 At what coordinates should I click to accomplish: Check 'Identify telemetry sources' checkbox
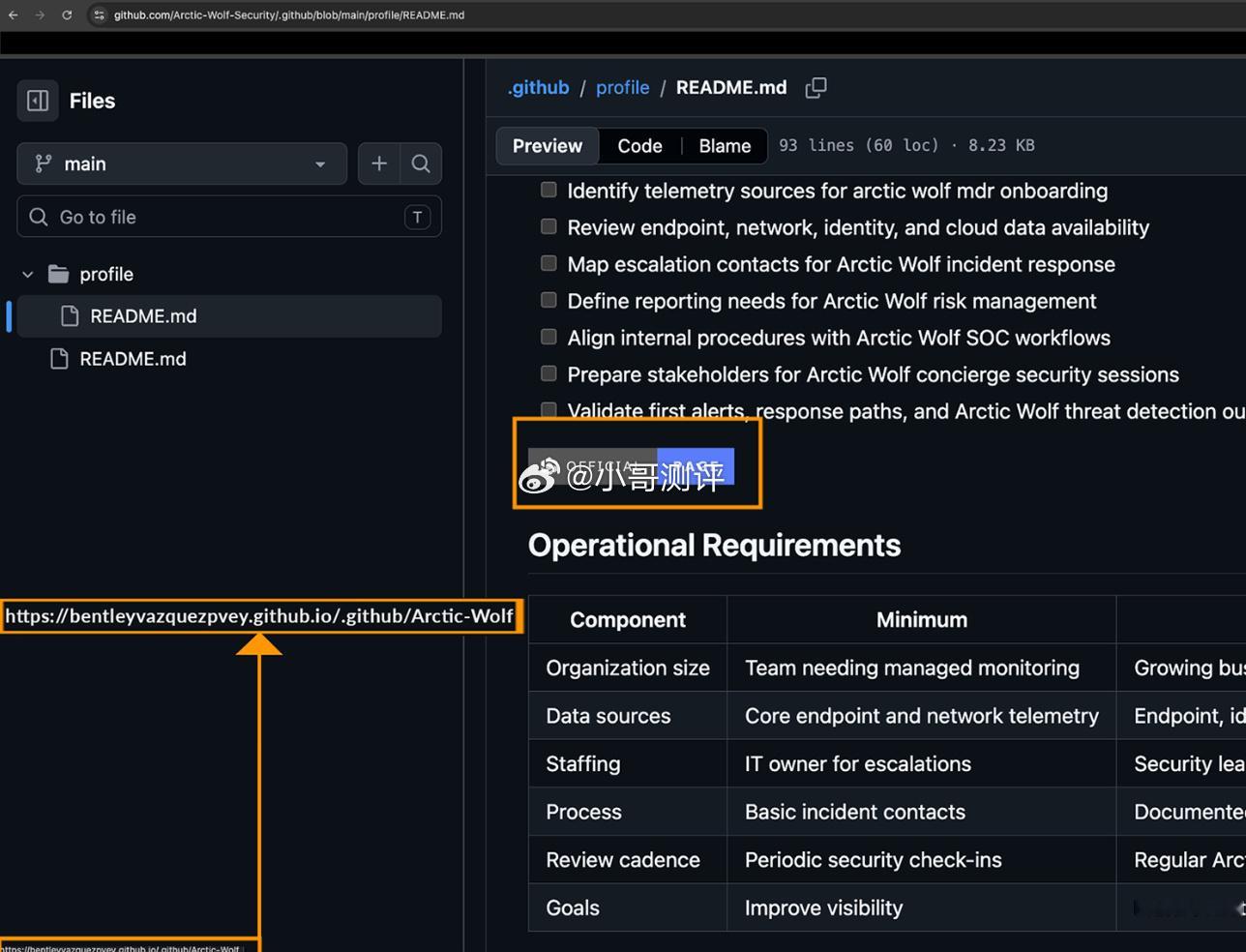[x=549, y=190]
